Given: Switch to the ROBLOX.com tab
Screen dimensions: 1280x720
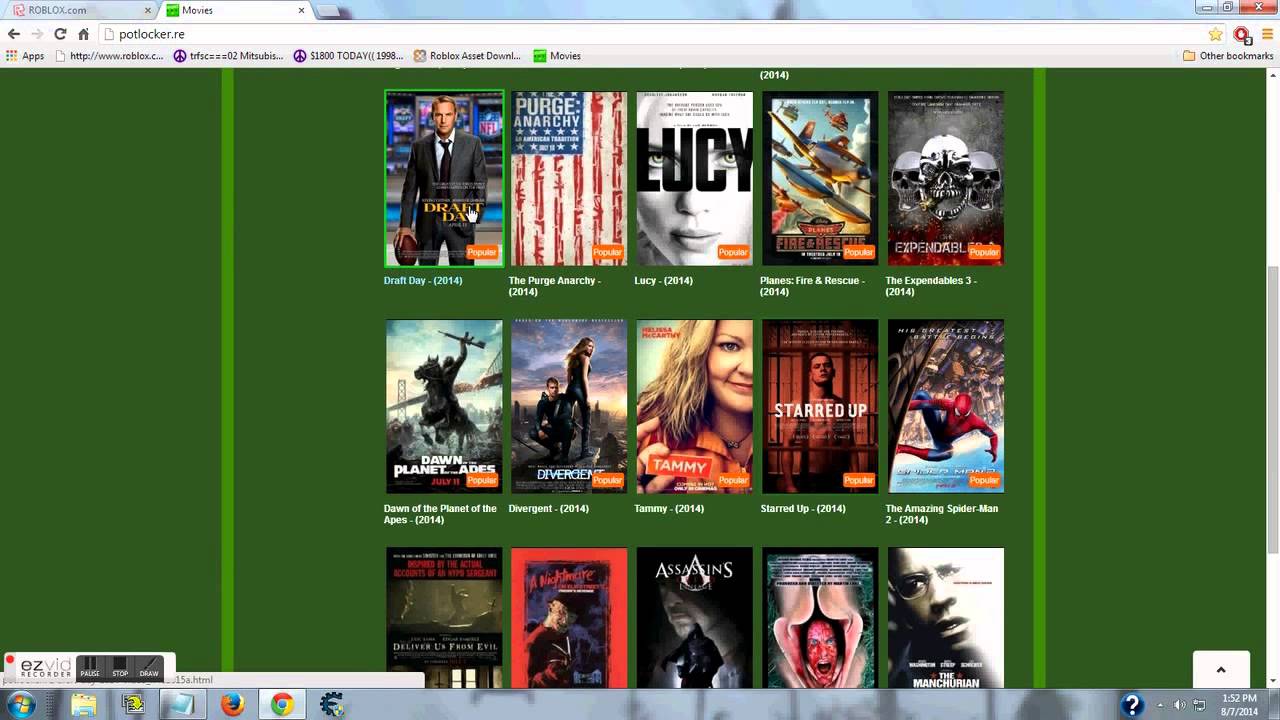Looking at the screenshot, I should click(78, 10).
